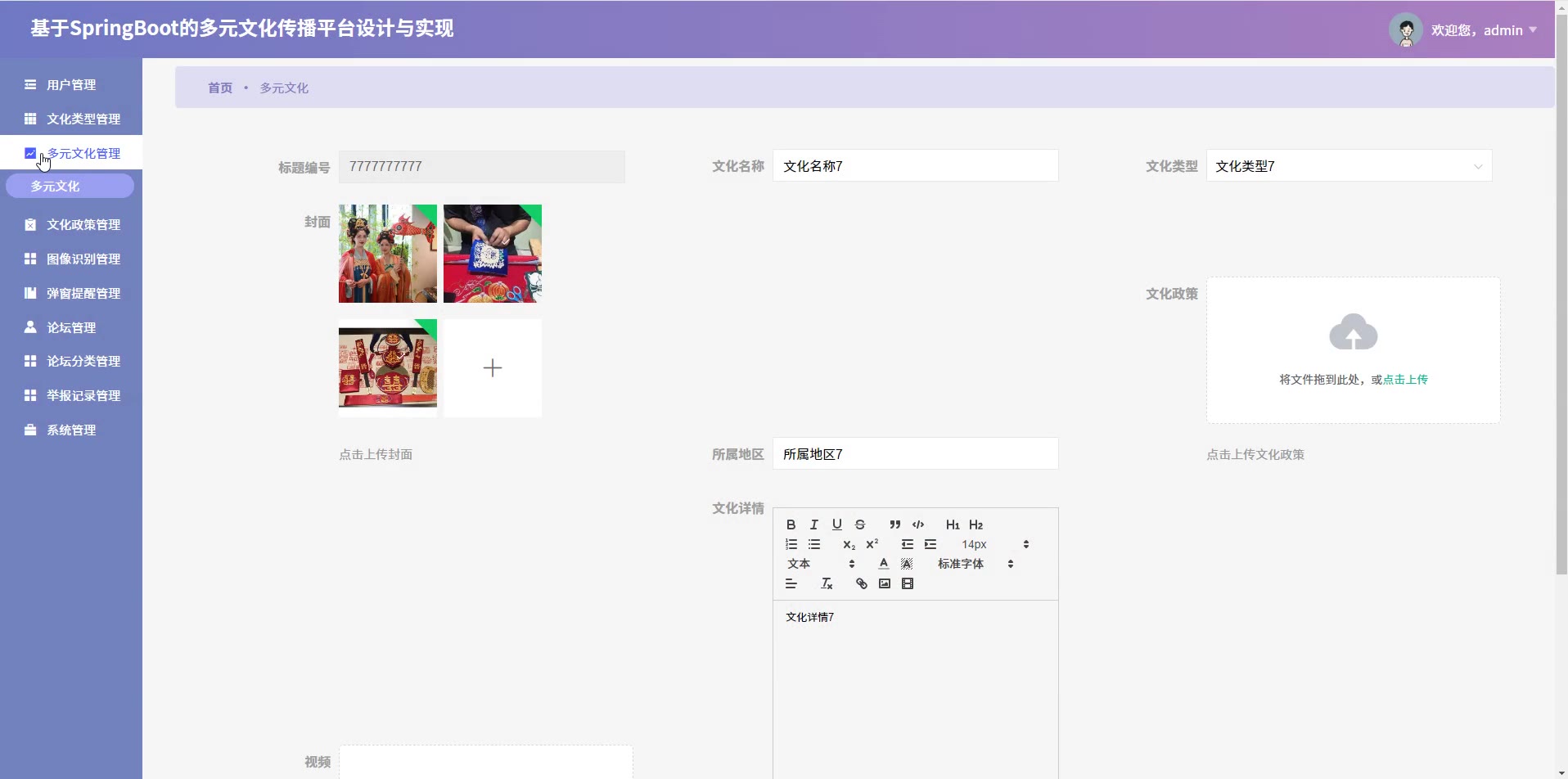1568x779 pixels.
Task: Toggle underline formatting in the editor
Action: [836, 525]
